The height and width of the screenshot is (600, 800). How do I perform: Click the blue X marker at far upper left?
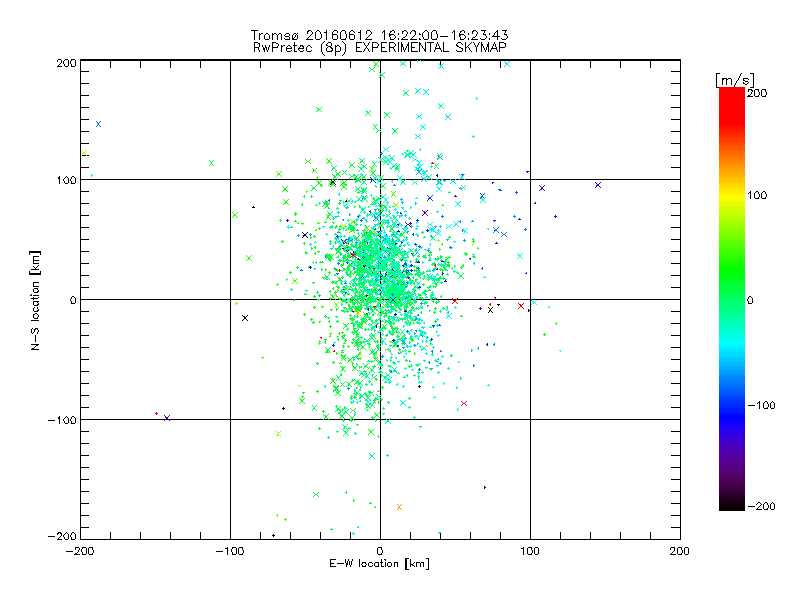(98, 124)
